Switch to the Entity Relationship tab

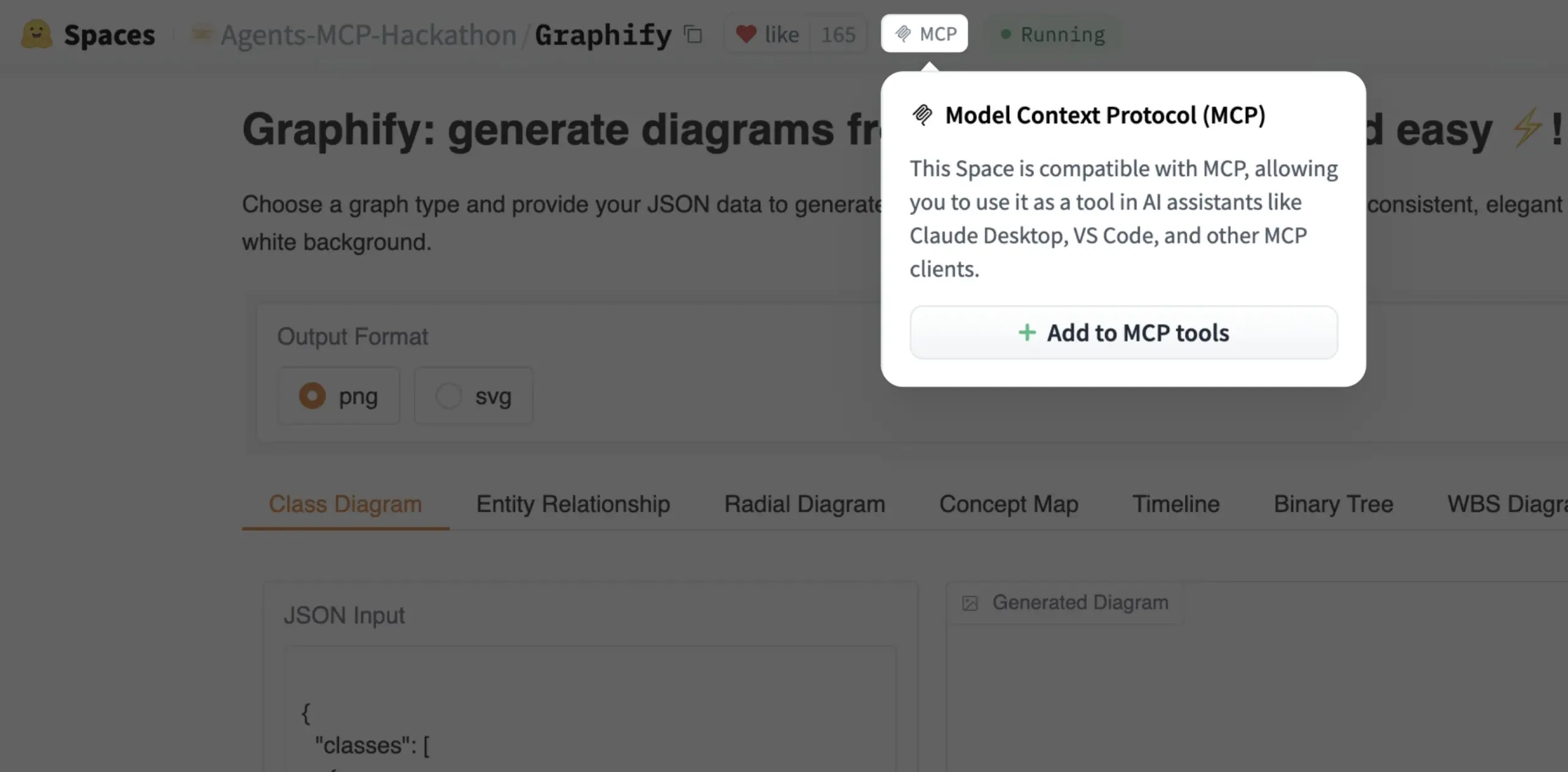pos(573,504)
